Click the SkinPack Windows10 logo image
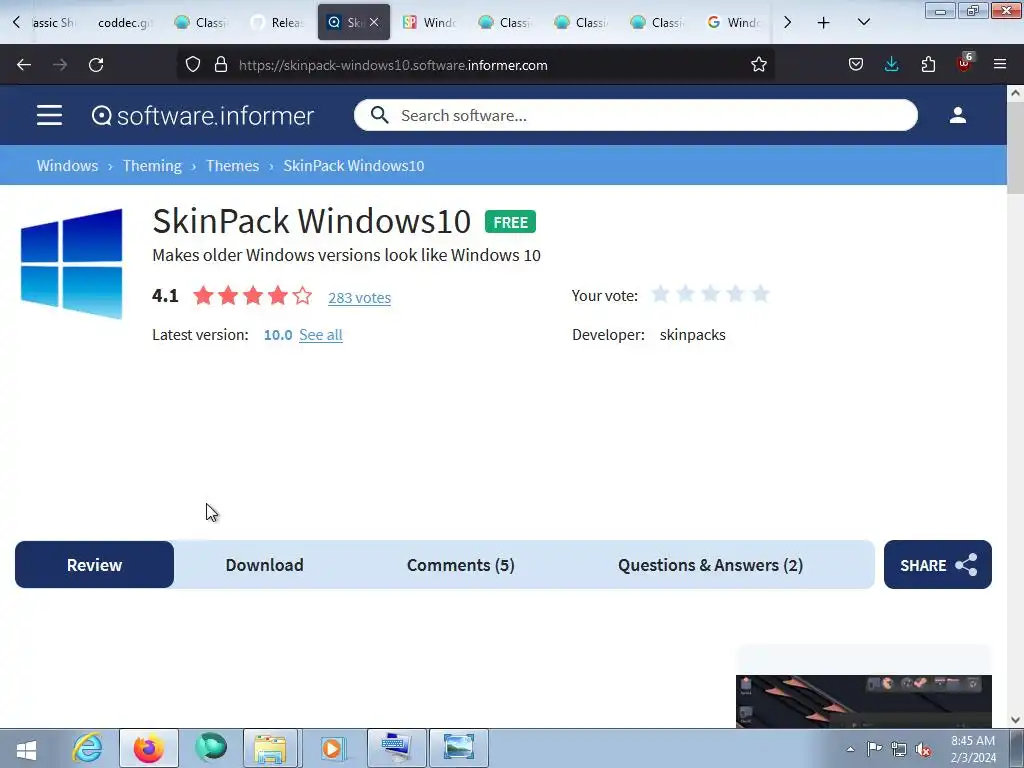The height and width of the screenshot is (768, 1024). 72,264
